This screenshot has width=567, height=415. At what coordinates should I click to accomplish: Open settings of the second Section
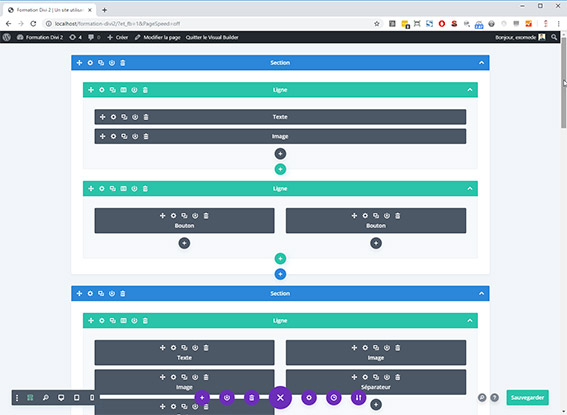pos(90,293)
